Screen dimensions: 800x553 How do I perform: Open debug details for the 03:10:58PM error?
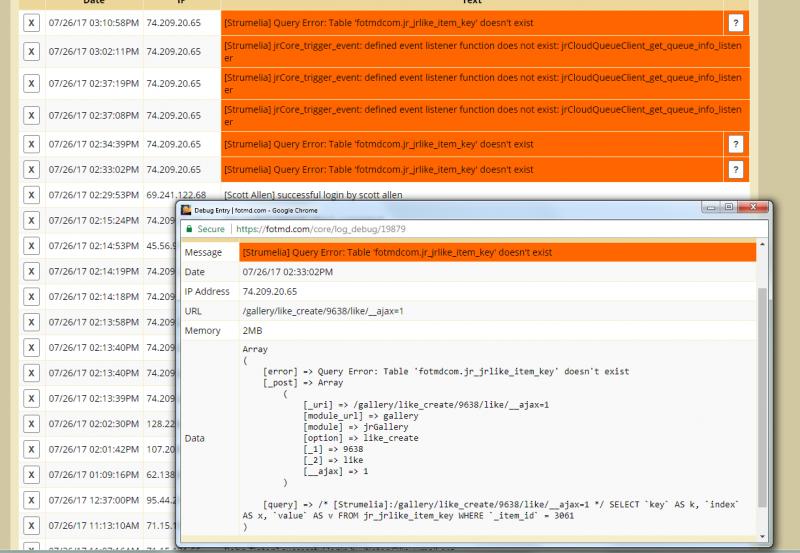tap(735, 23)
